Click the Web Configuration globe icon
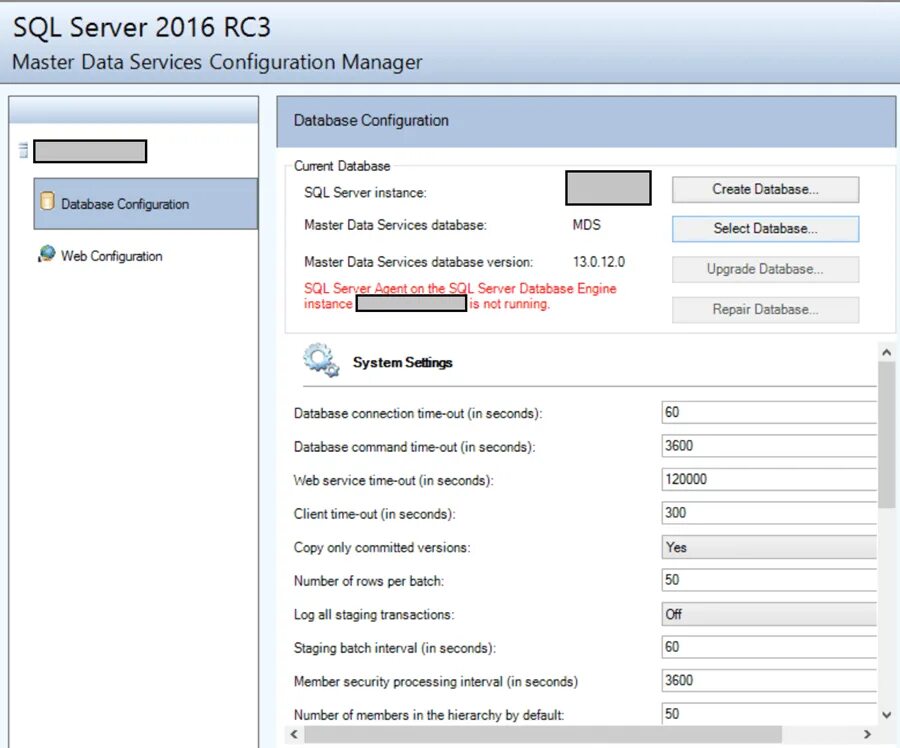The height and width of the screenshot is (748, 900). 46,254
